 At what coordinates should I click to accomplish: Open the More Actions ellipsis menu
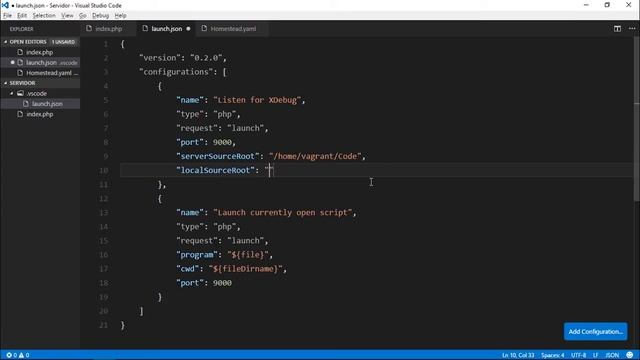pyautogui.click(x=632, y=29)
